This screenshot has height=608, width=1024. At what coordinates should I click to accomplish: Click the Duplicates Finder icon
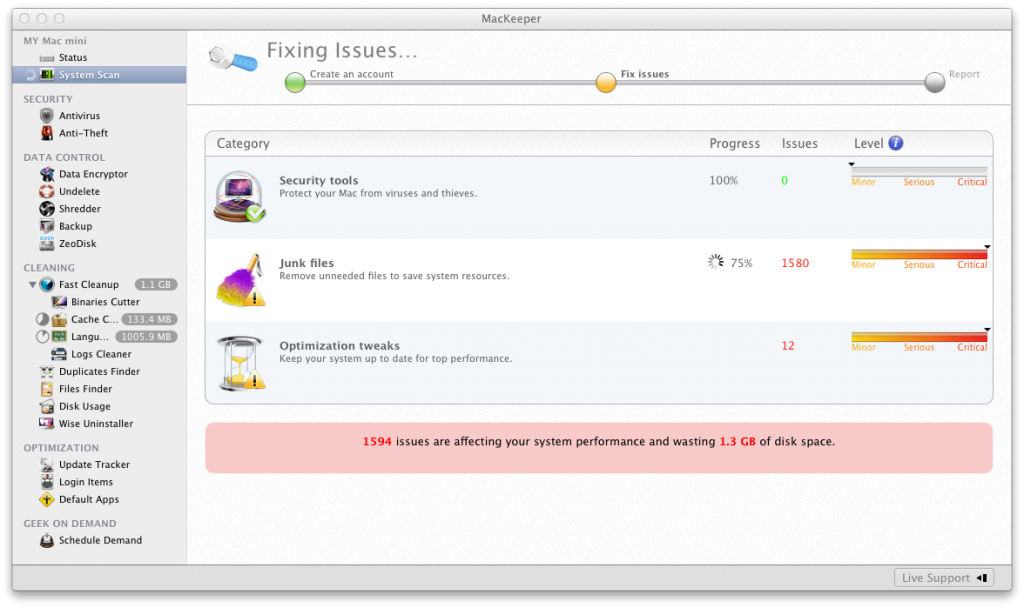point(46,372)
